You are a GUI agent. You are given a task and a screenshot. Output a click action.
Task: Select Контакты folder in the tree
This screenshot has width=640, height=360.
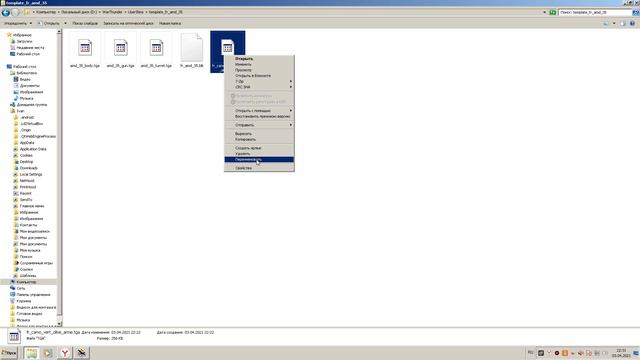[x=28, y=225]
